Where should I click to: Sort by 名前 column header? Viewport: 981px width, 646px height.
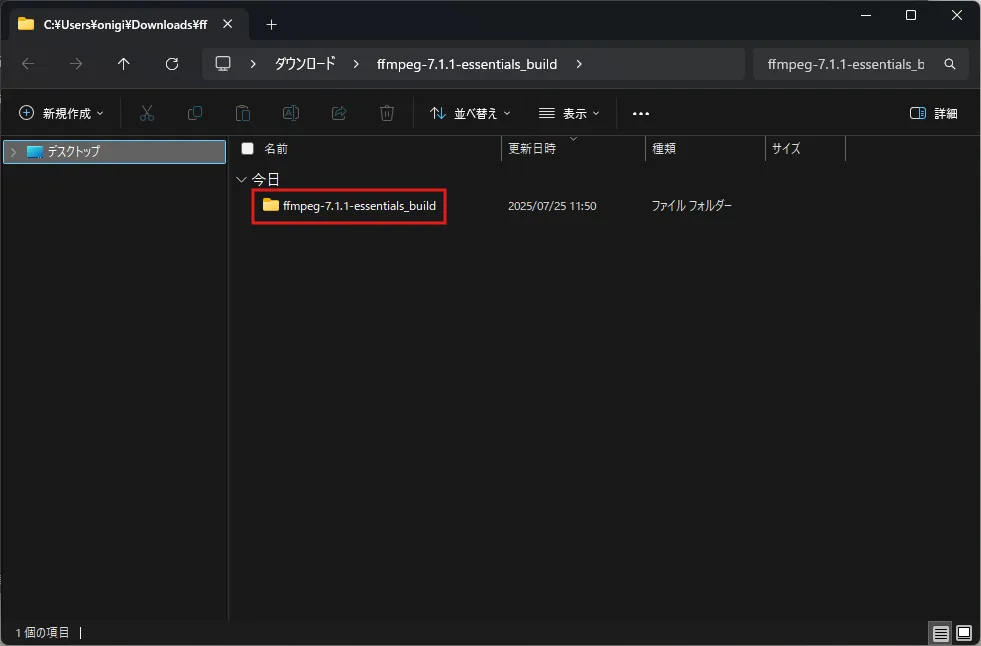276,148
